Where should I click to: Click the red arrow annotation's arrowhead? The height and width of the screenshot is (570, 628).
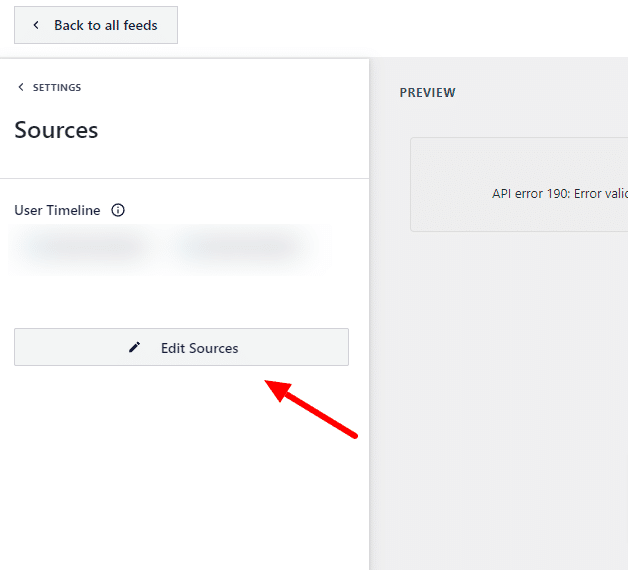[x=274, y=388]
